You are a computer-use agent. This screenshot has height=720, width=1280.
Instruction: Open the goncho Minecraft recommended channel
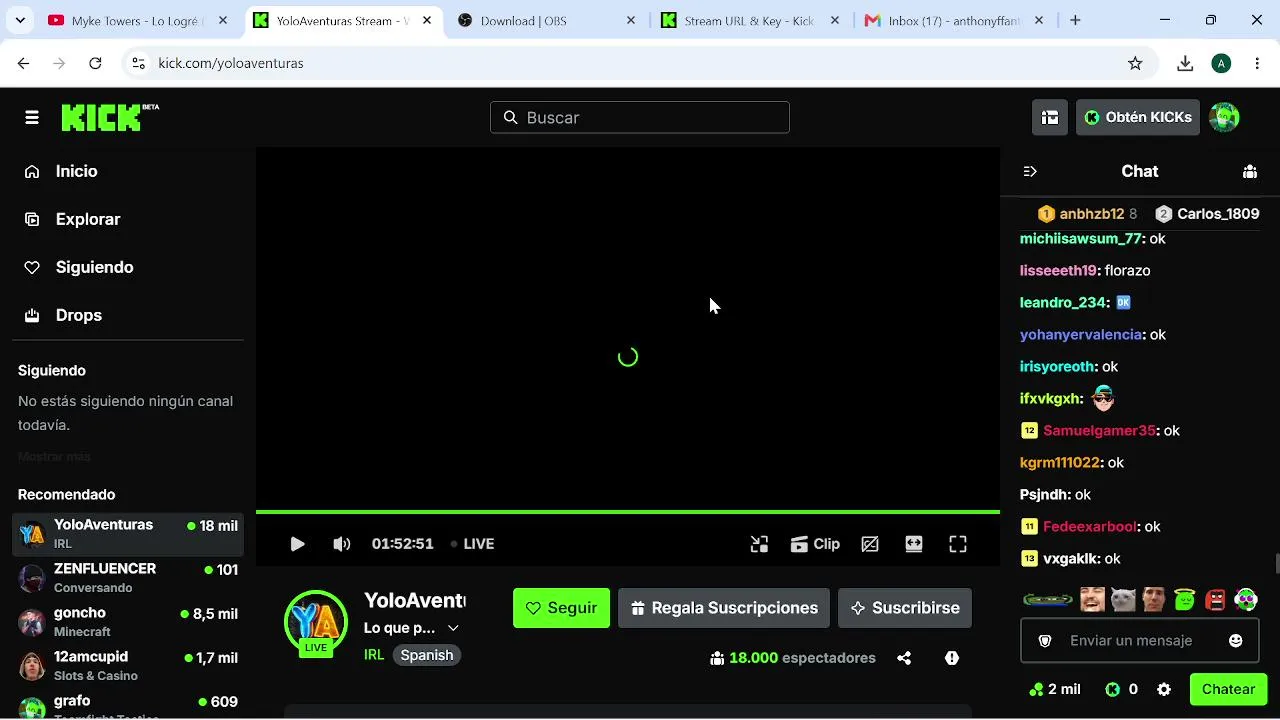(x=128, y=622)
